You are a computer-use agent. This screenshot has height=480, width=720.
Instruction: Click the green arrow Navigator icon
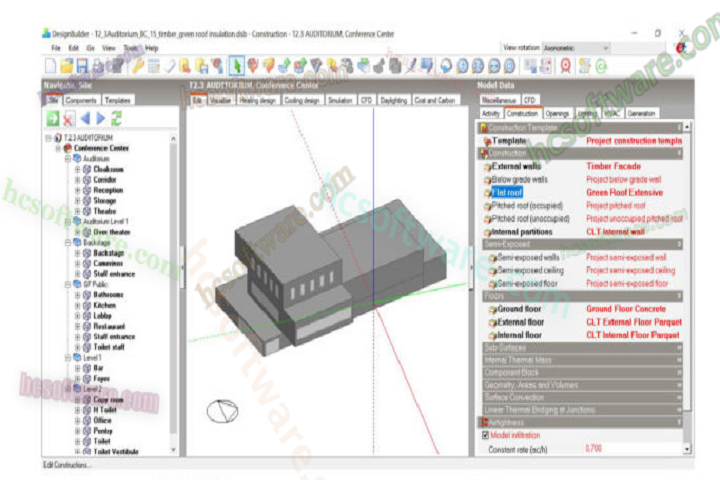53,119
